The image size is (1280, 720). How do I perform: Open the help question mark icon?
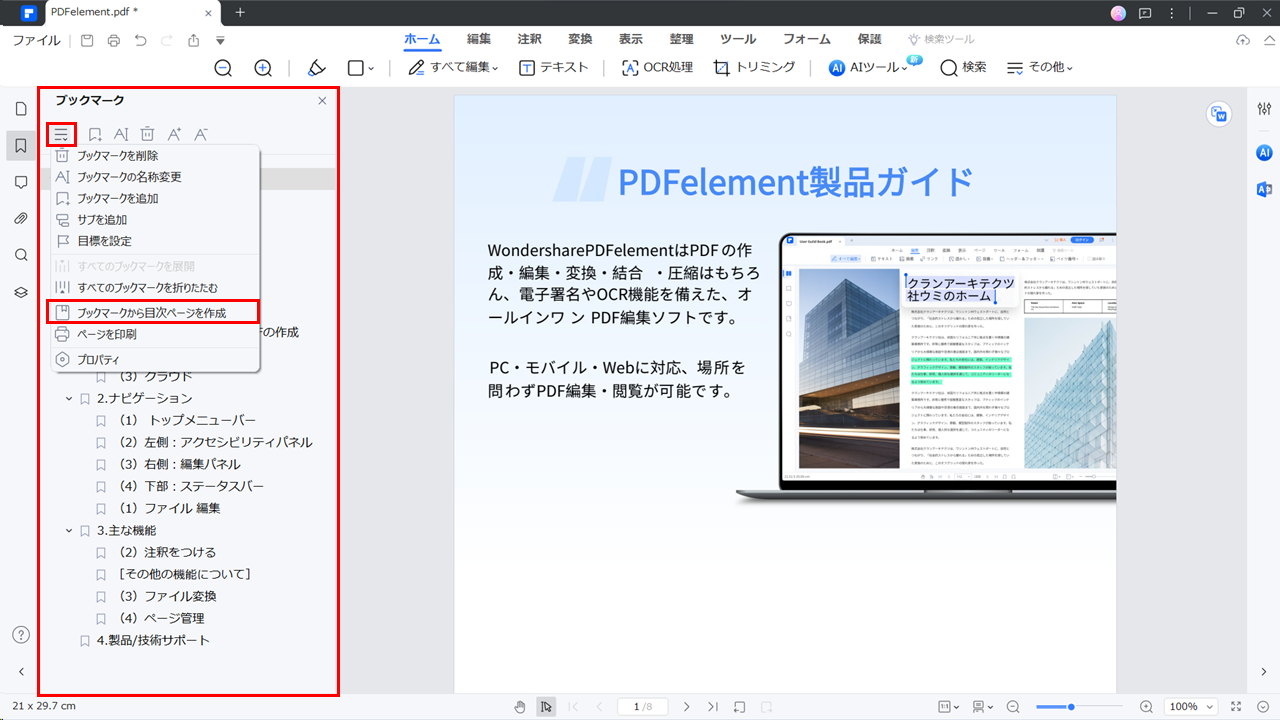20,635
